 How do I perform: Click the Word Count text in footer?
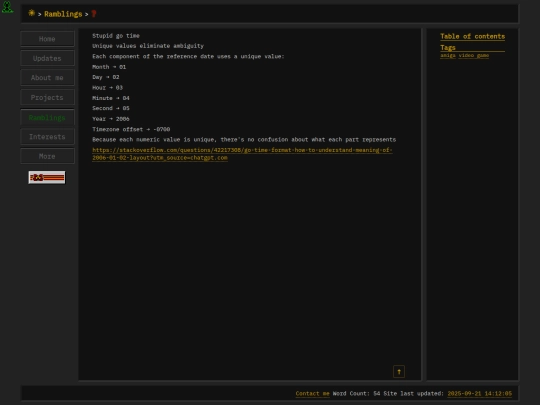pos(356,394)
